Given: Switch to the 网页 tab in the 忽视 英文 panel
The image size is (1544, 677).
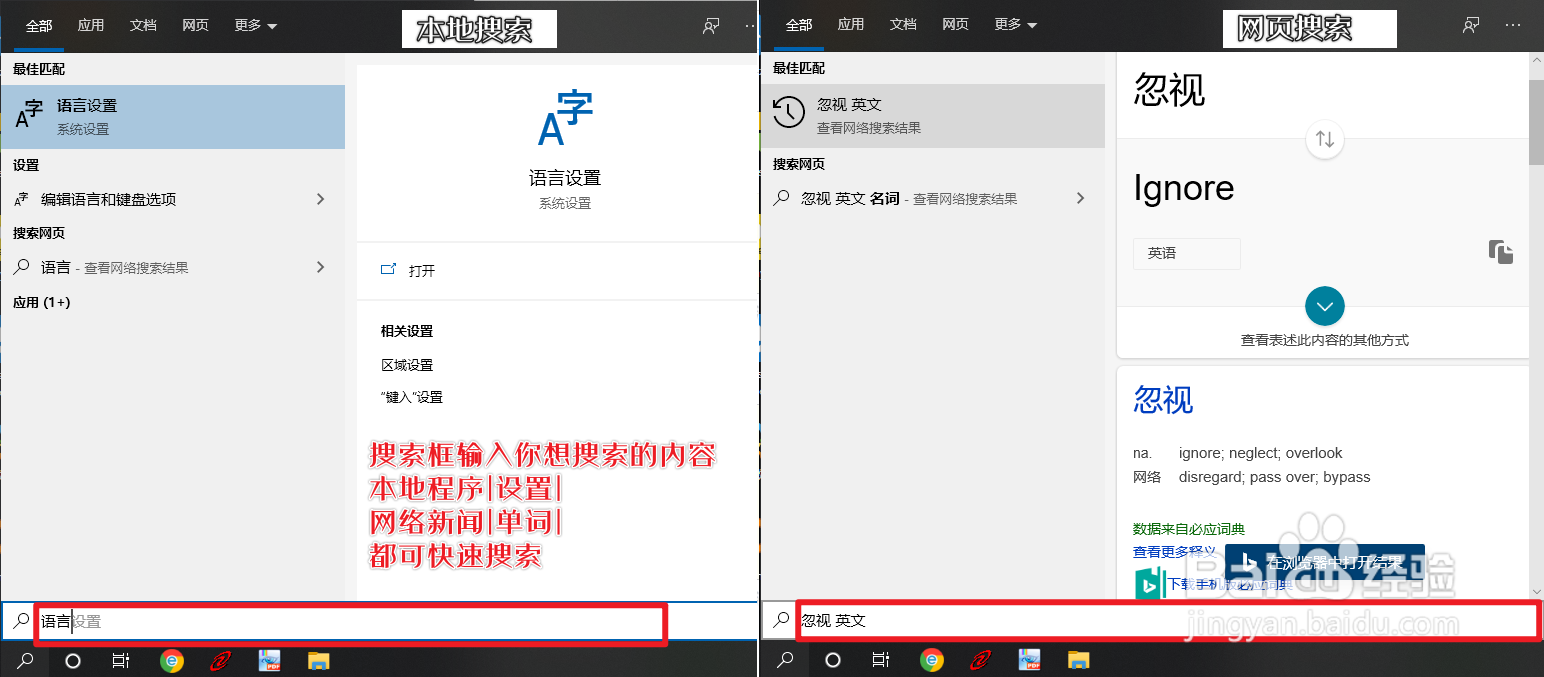Looking at the screenshot, I should (x=956, y=25).
